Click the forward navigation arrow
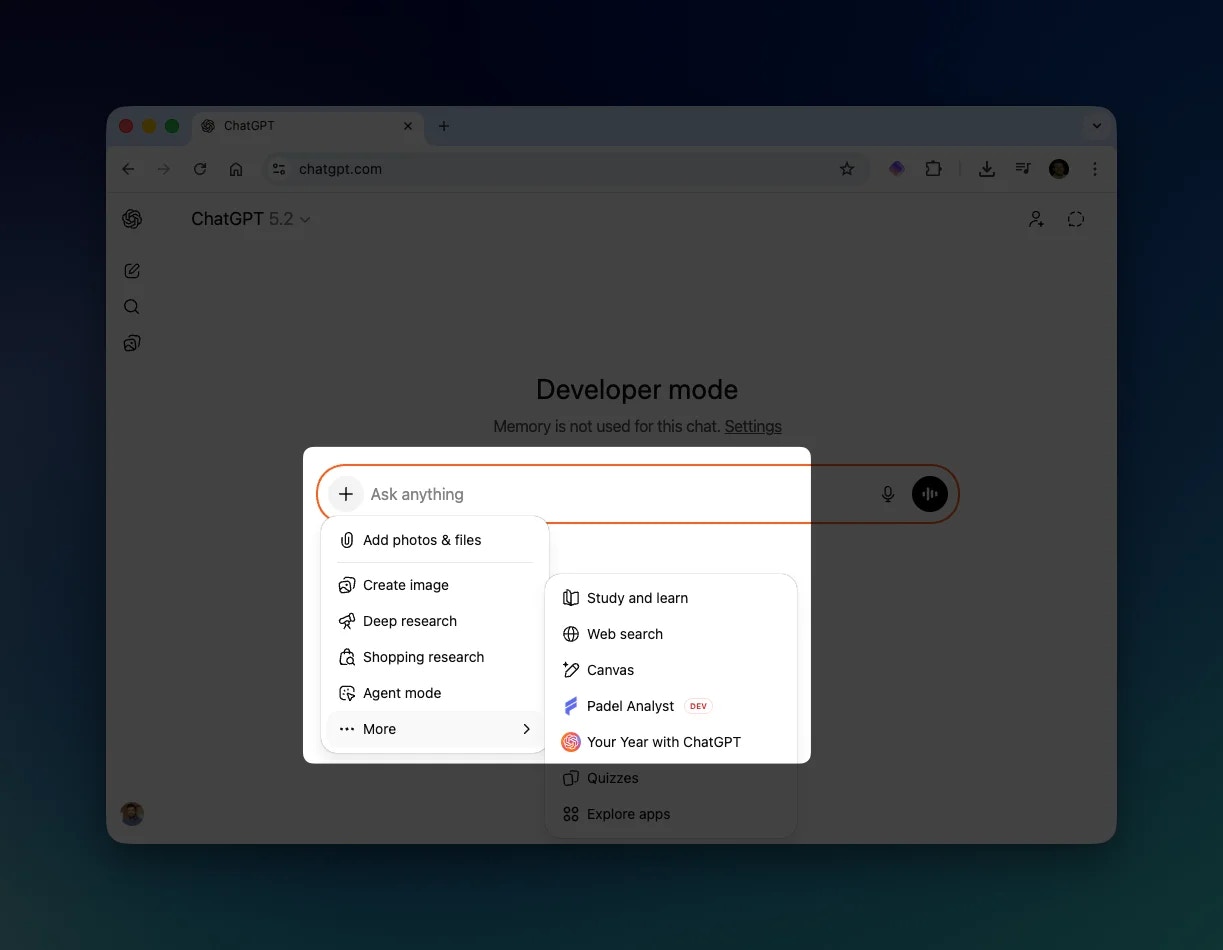 tap(164, 169)
